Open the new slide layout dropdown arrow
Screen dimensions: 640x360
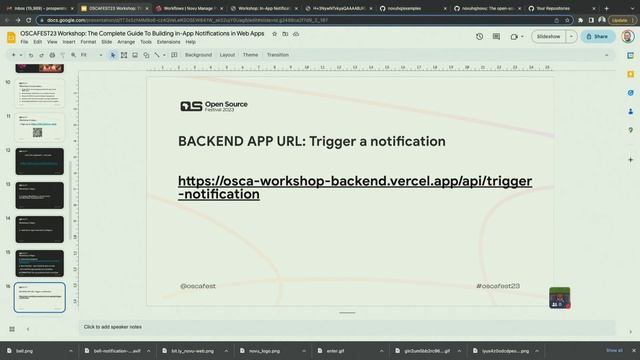(x=21, y=55)
